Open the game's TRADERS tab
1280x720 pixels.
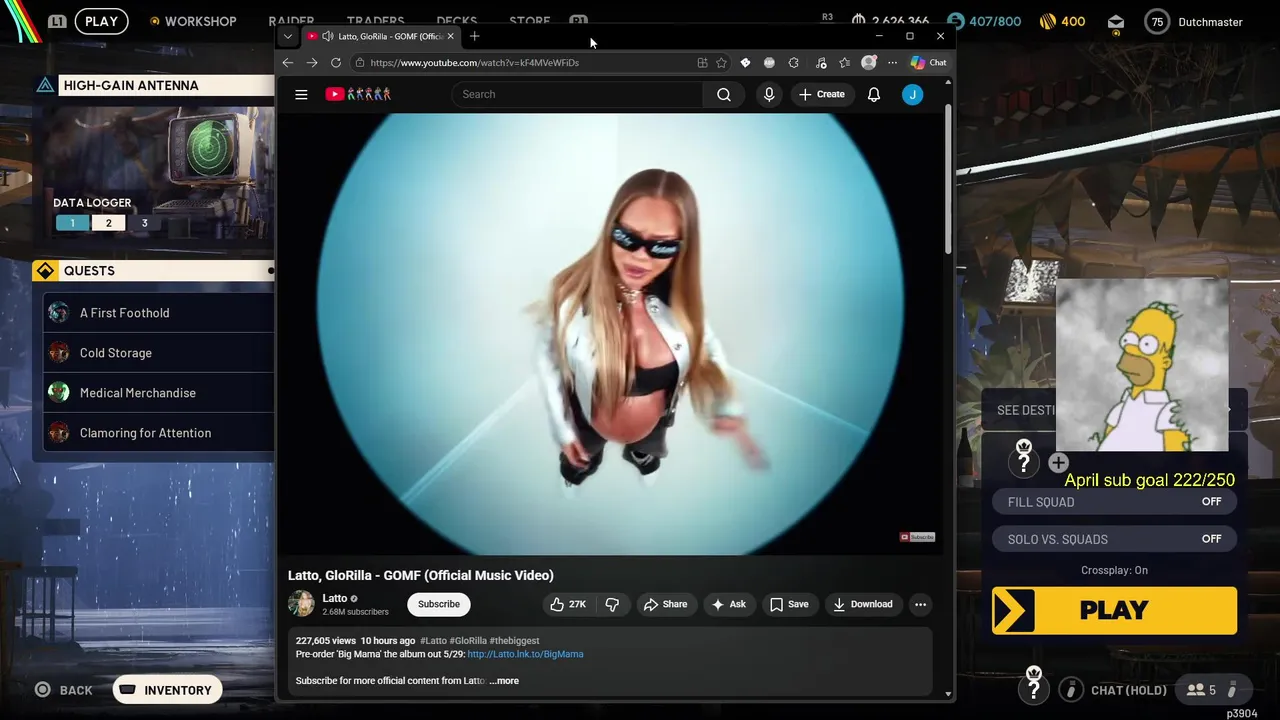click(x=375, y=20)
